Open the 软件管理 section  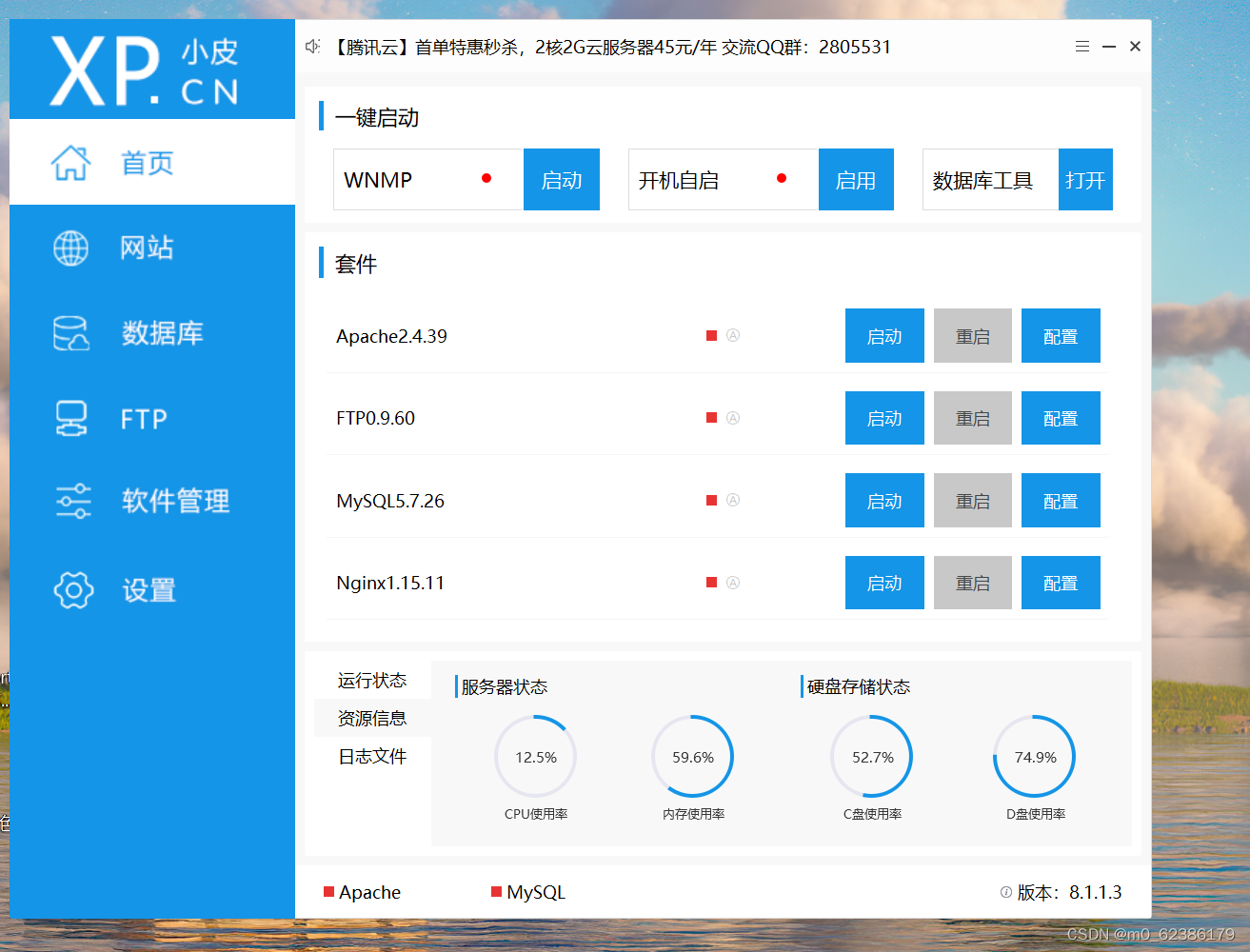click(x=152, y=501)
